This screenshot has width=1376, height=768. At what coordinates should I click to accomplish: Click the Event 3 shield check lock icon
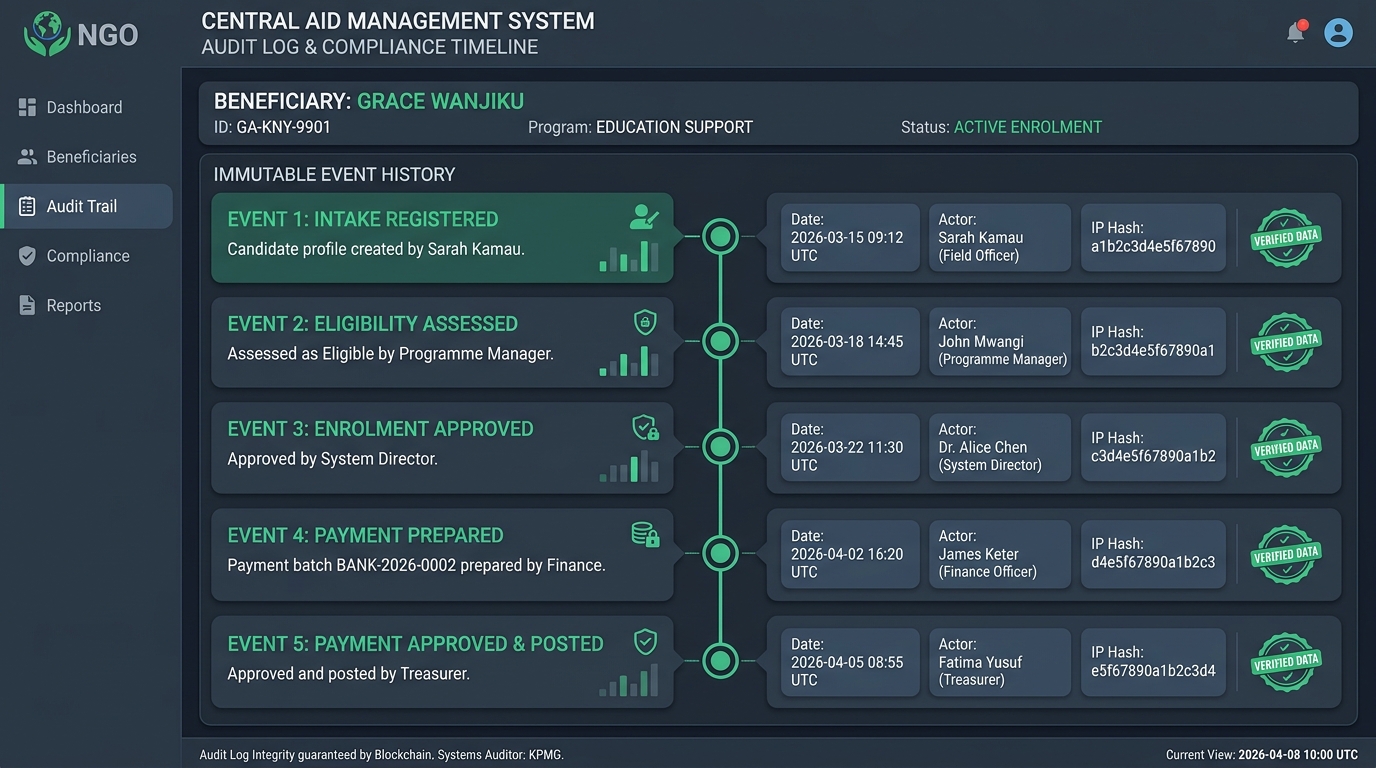tap(645, 428)
